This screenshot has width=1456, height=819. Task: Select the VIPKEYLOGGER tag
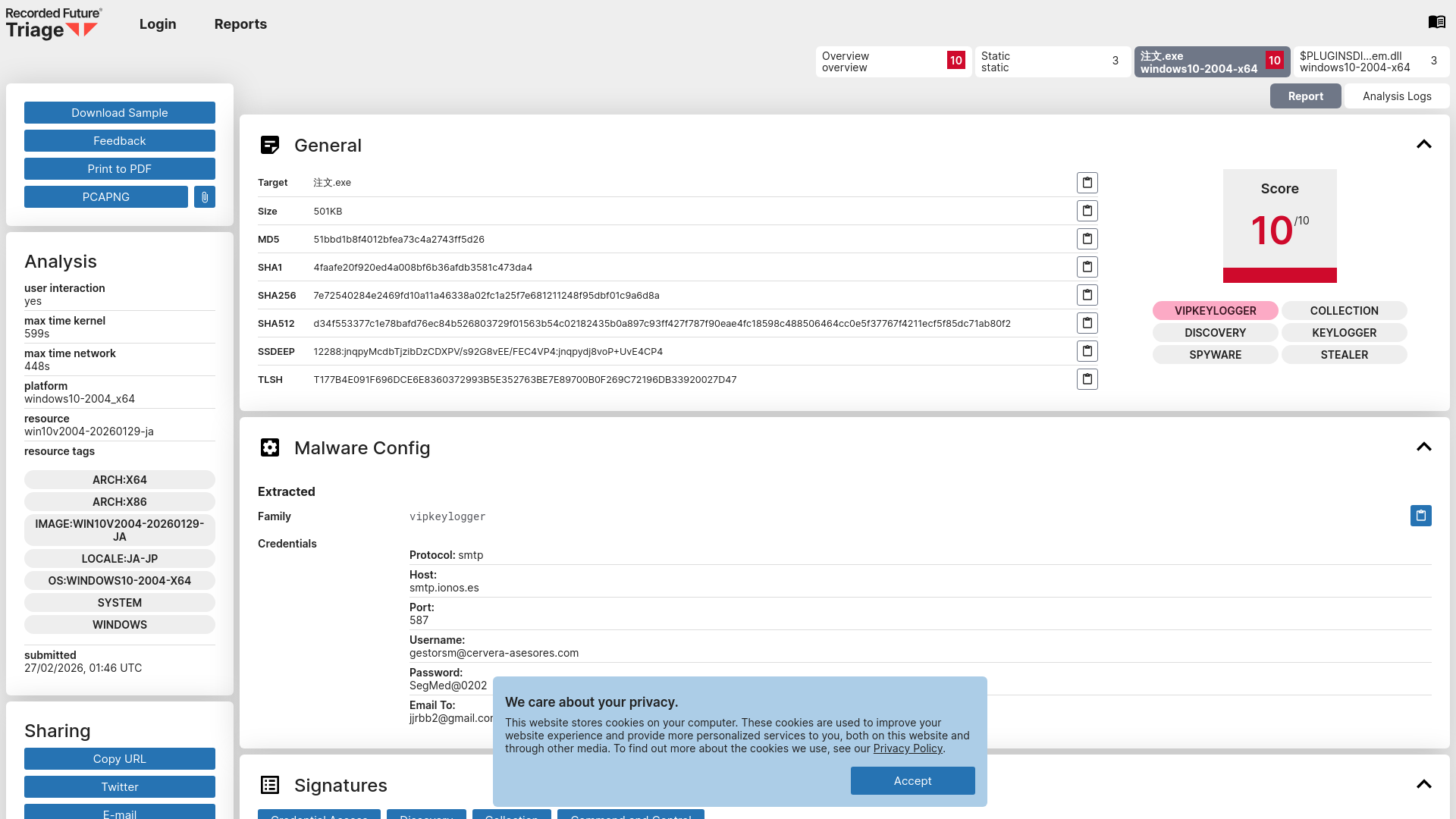click(1215, 311)
